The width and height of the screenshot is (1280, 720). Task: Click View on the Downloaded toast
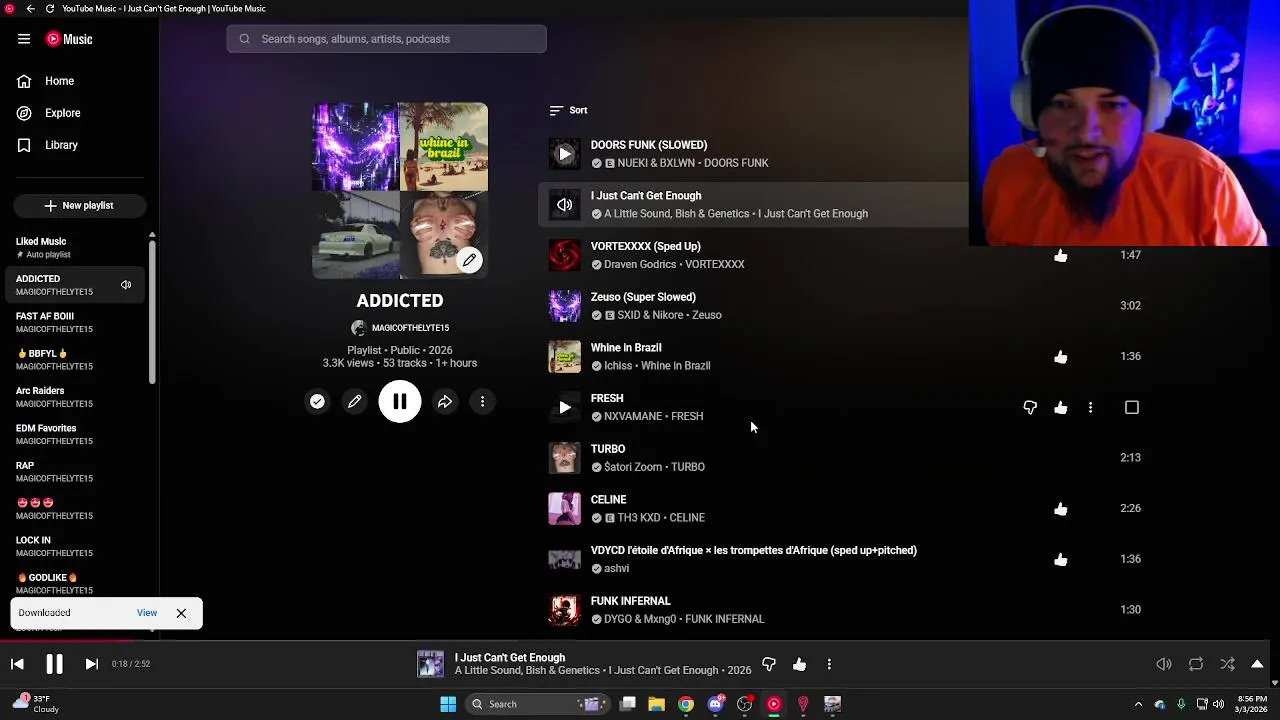tap(147, 613)
